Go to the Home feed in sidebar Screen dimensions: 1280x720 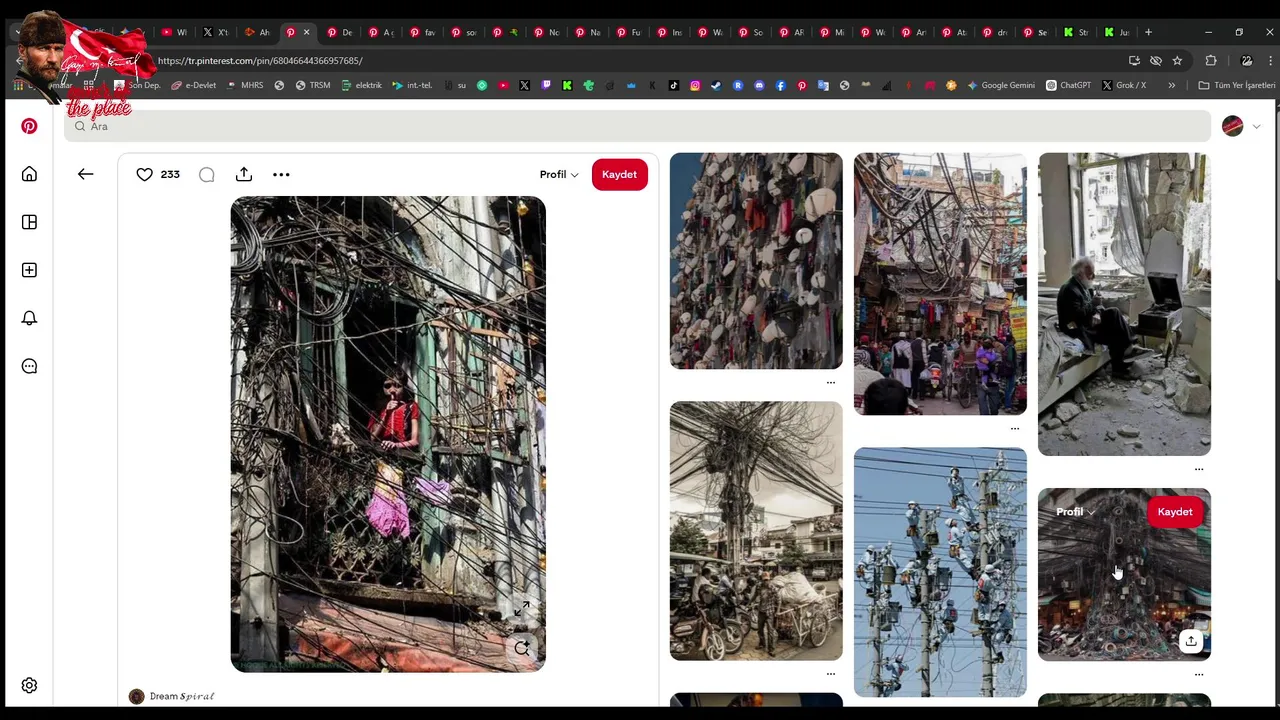[x=29, y=174]
